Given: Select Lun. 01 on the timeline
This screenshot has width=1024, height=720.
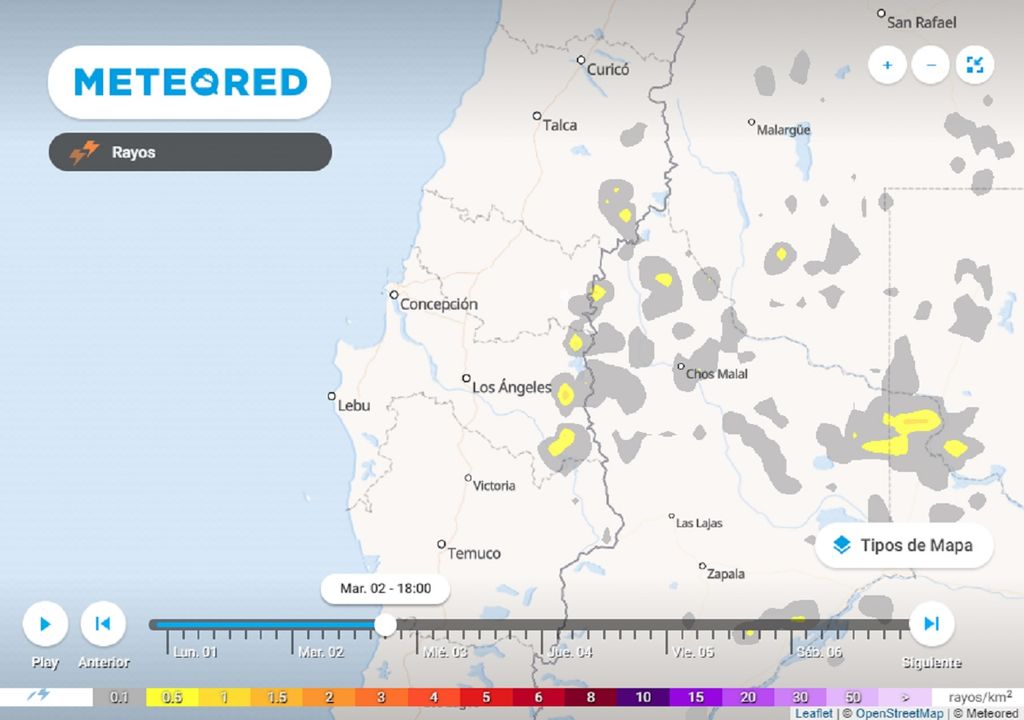Looking at the screenshot, I should tap(195, 651).
